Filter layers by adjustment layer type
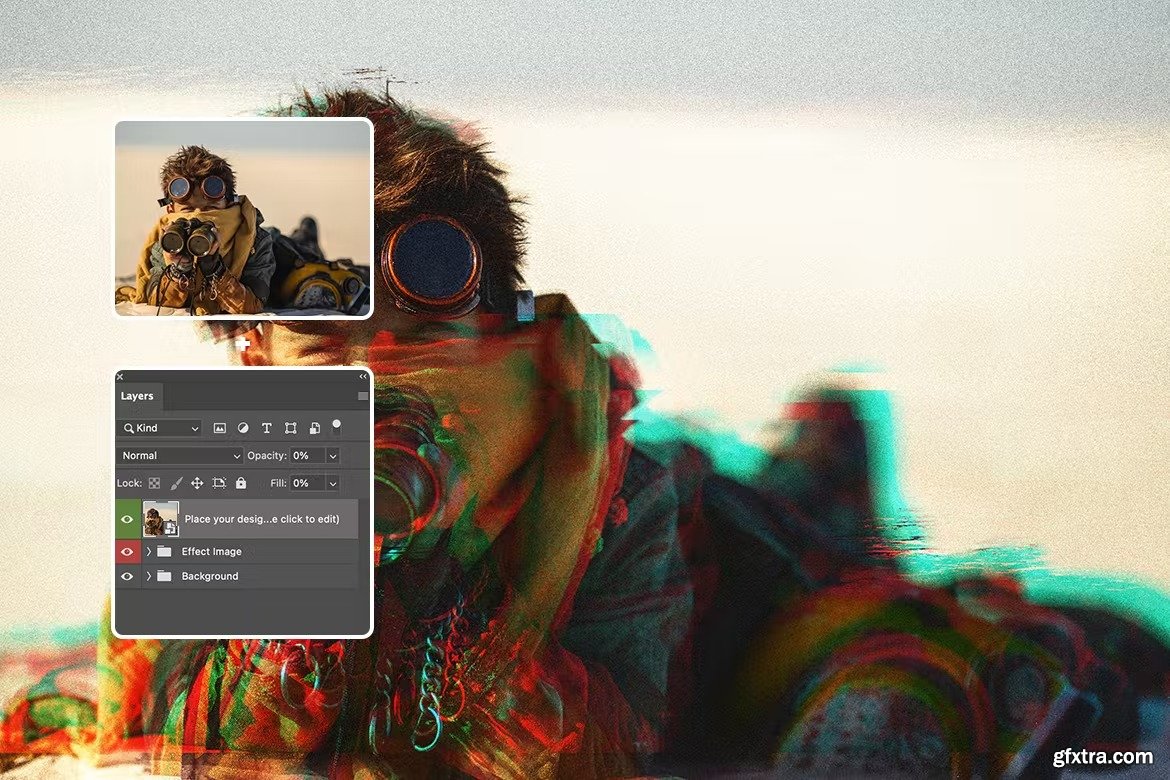This screenshot has width=1170, height=780. point(243,428)
